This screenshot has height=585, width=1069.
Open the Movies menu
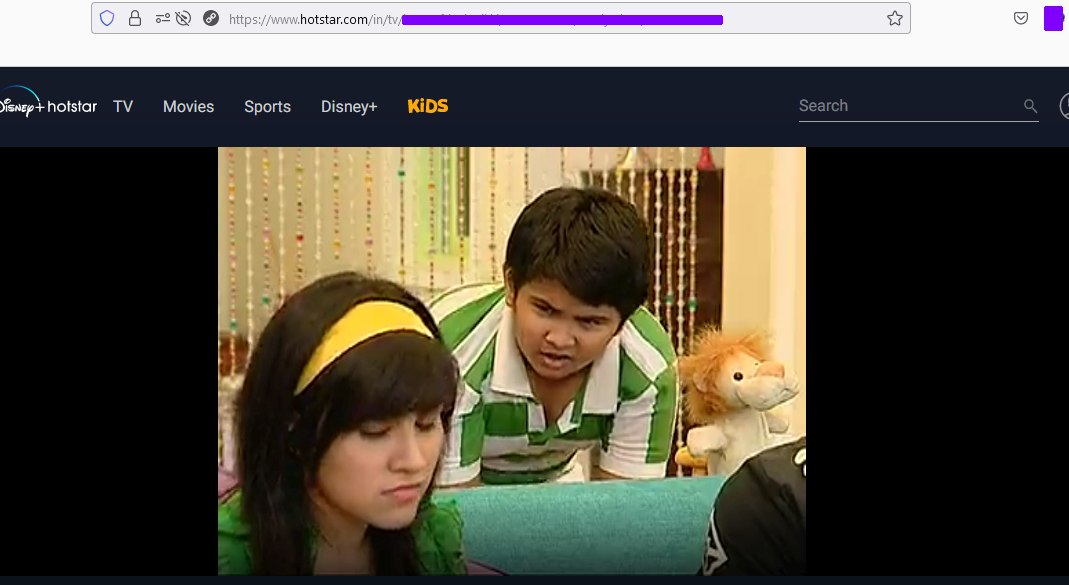click(188, 106)
